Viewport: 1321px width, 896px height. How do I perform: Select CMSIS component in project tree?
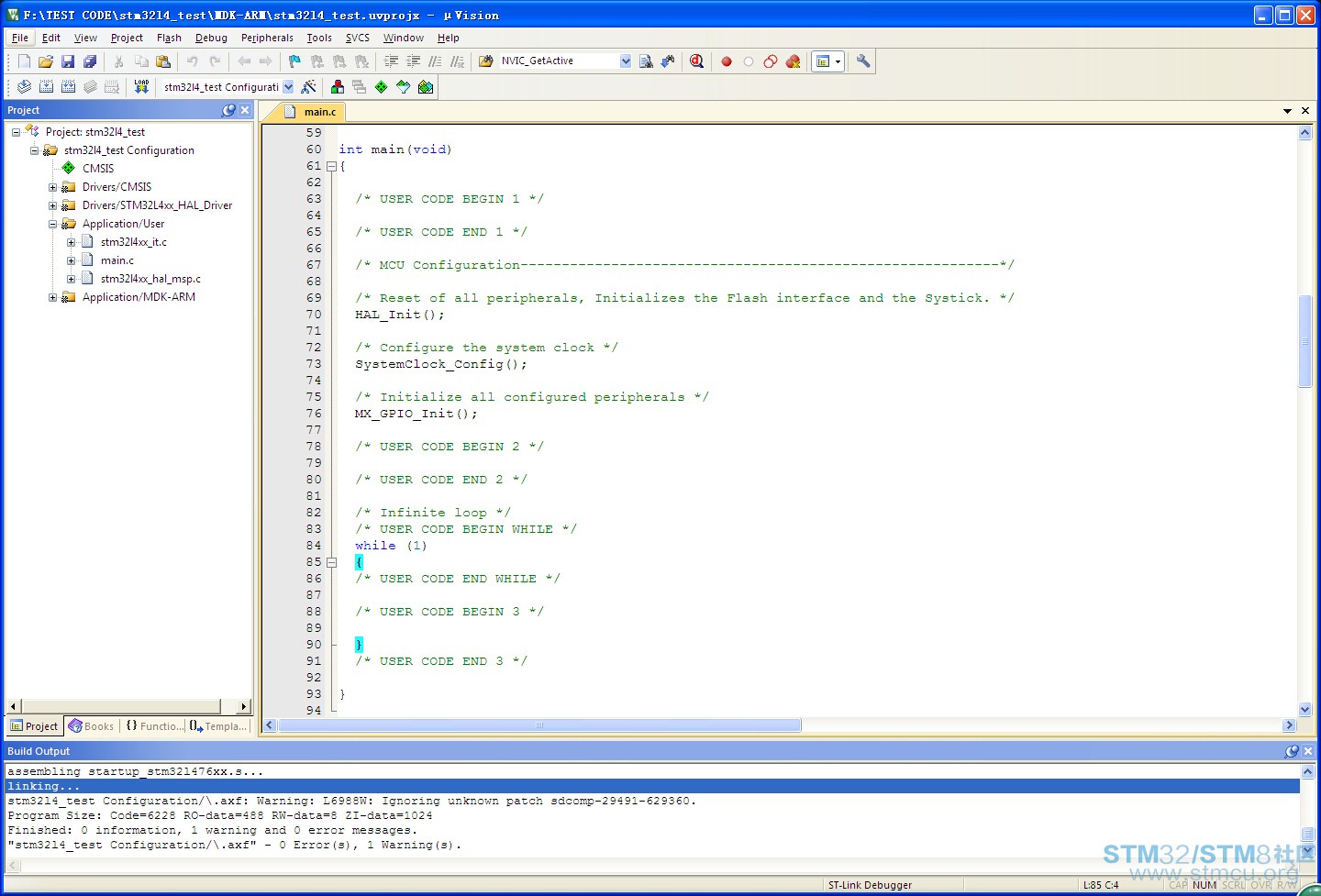[98, 169]
